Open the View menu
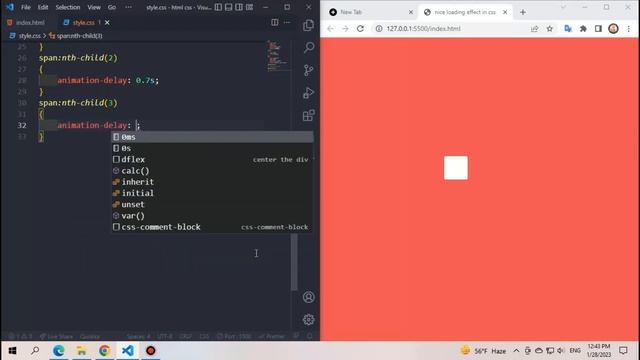640x360 pixels. click(x=94, y=7)
